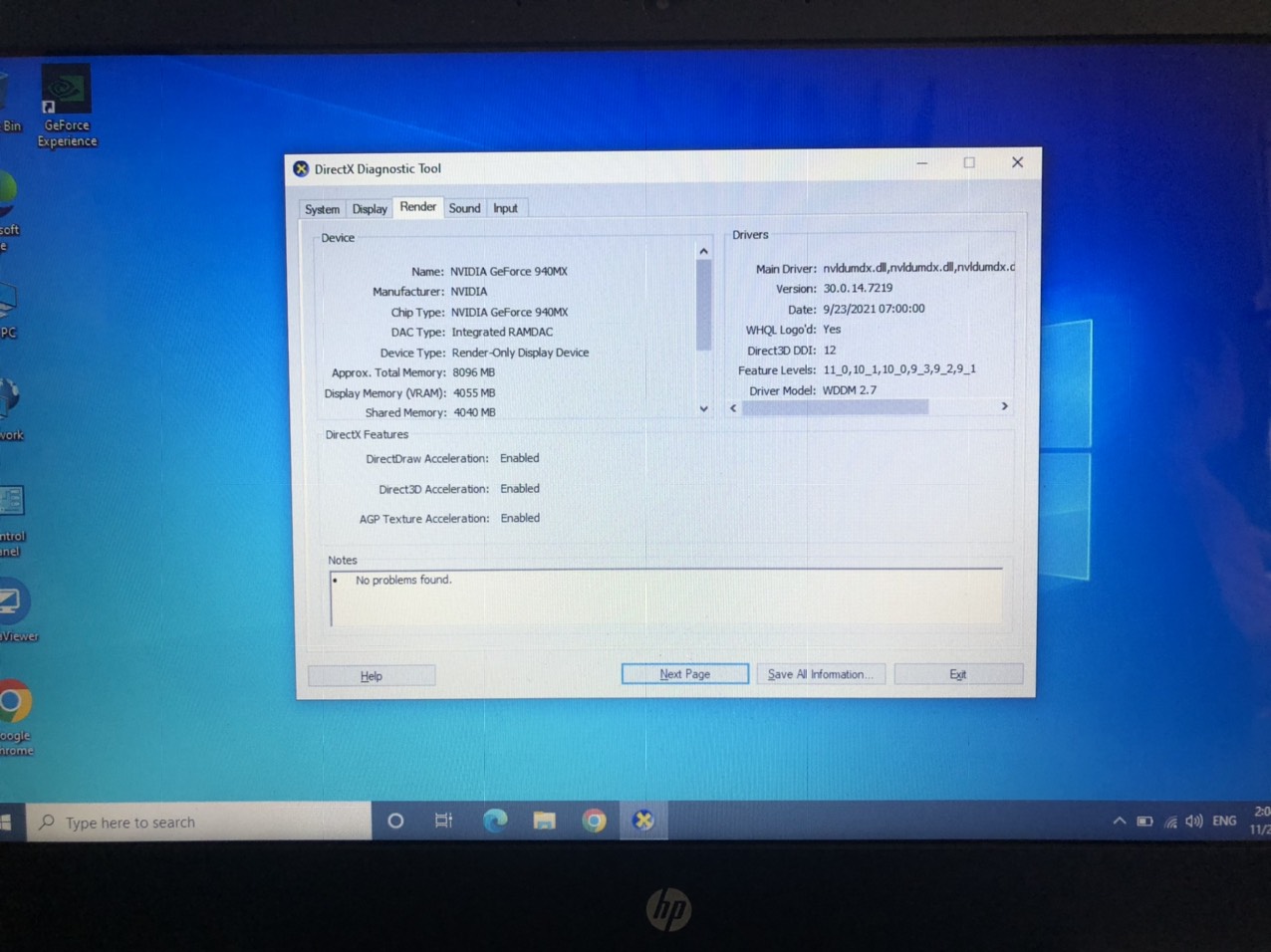The width and height of the screenshot is (1271, 952).
Task: Open the volume speaker tray icon
Action: 1193,822
